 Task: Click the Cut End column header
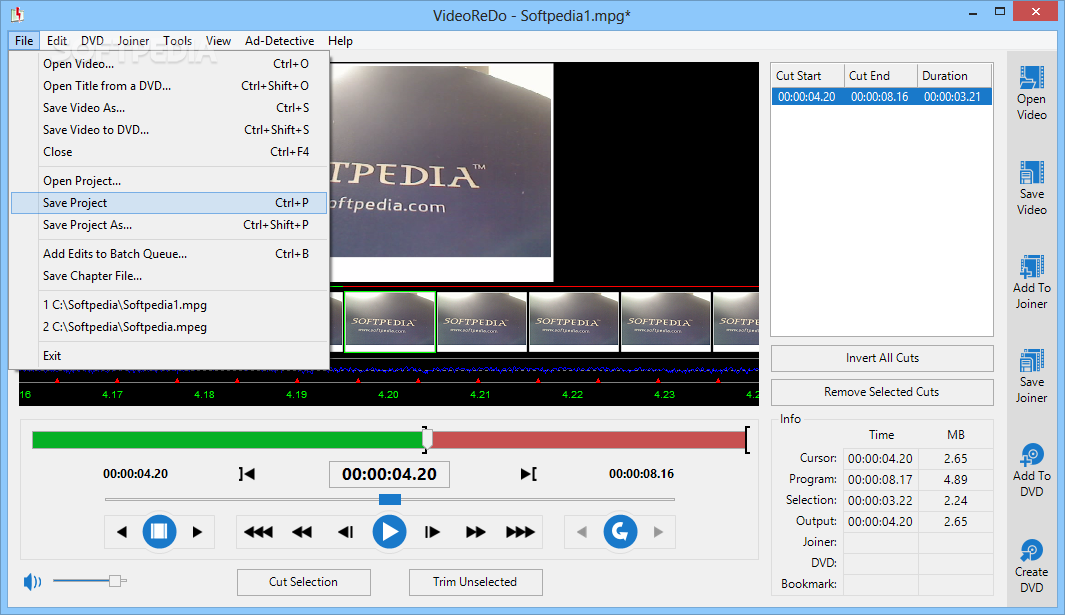click(x=881, y=75)
